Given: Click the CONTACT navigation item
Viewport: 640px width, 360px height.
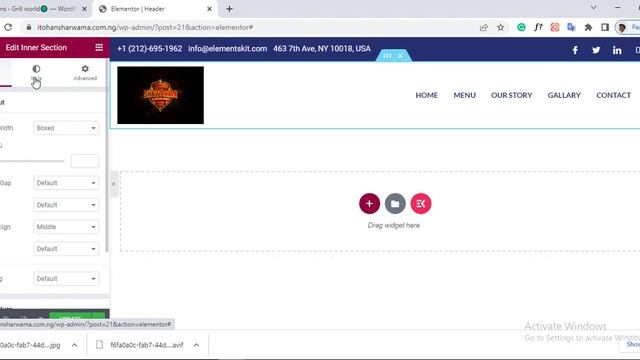Looking at the screenshot, I should pyautogui.click(x=613, y=95).
